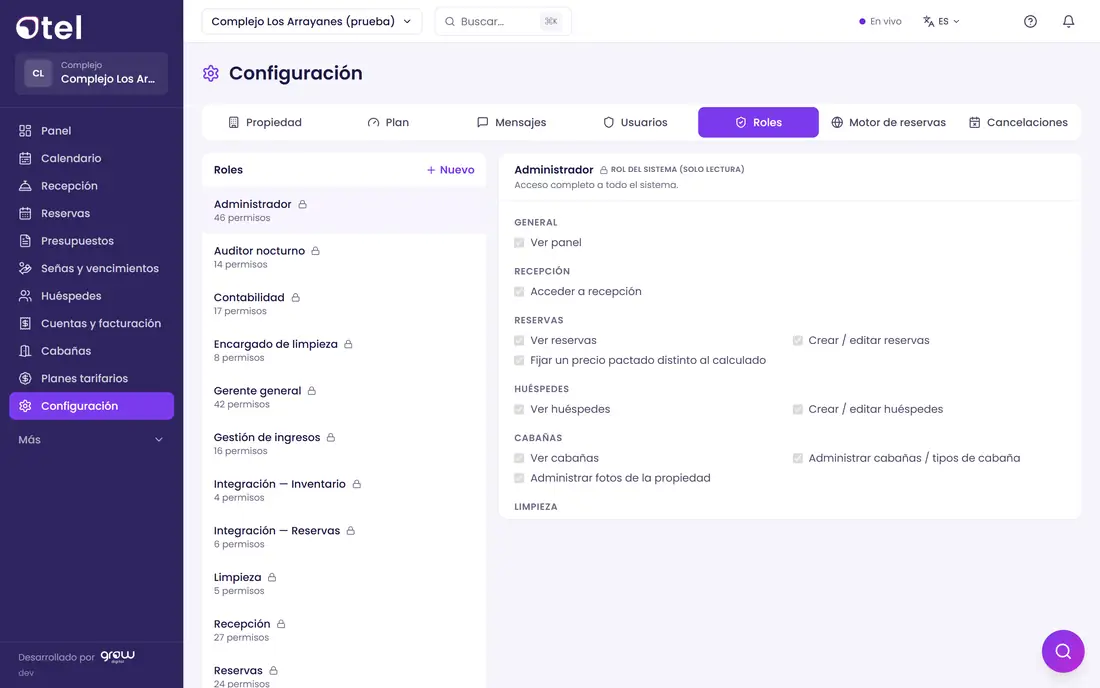Switch to the Usuarios tab
The height and width of the screenshot is (688, 1100).
(x=636, y=122)
